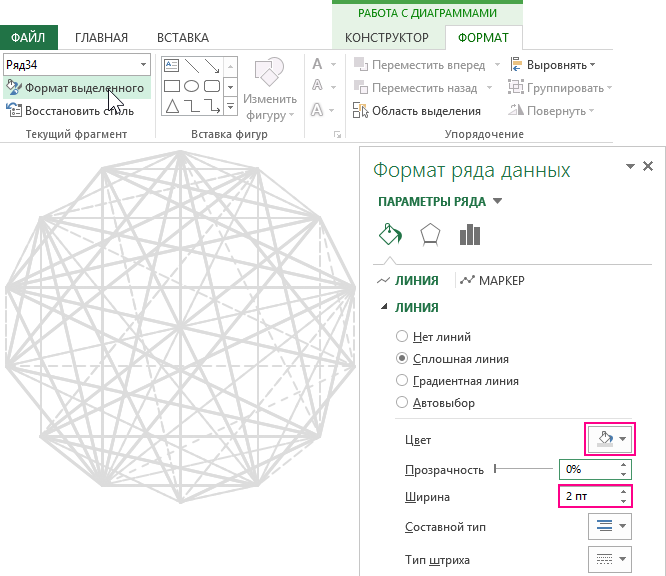The height and width of the screenshot is (576, 666).
Task: Choose the Автовыбор radio button
Action: pos(403,403)
